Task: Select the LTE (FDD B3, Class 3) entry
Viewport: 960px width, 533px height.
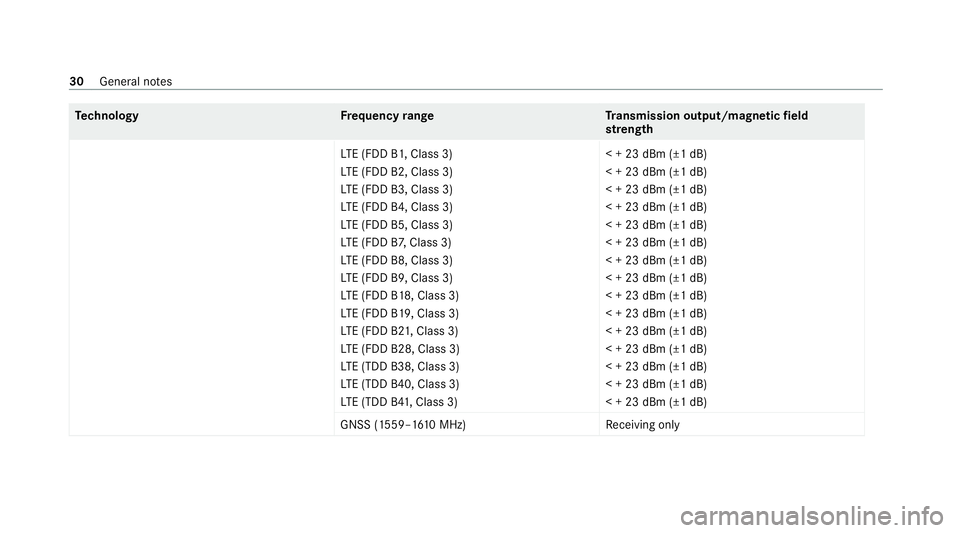Action: coord(396,190)
